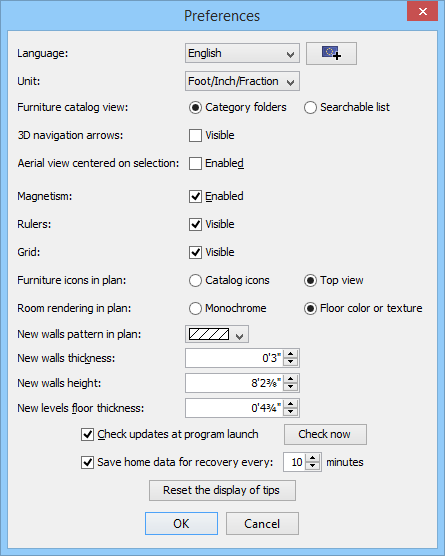
Task: Expand the new walls pattern dropdown
Action: [x=217, y=334]
